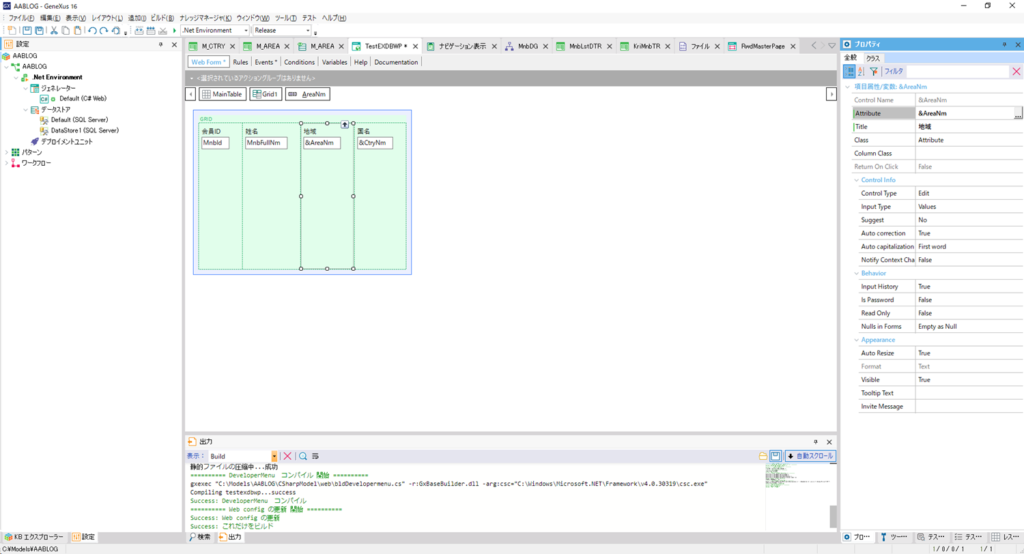Switch to 検索 tab in bottom panel
1024x554 pixels.
click(200, 537)
